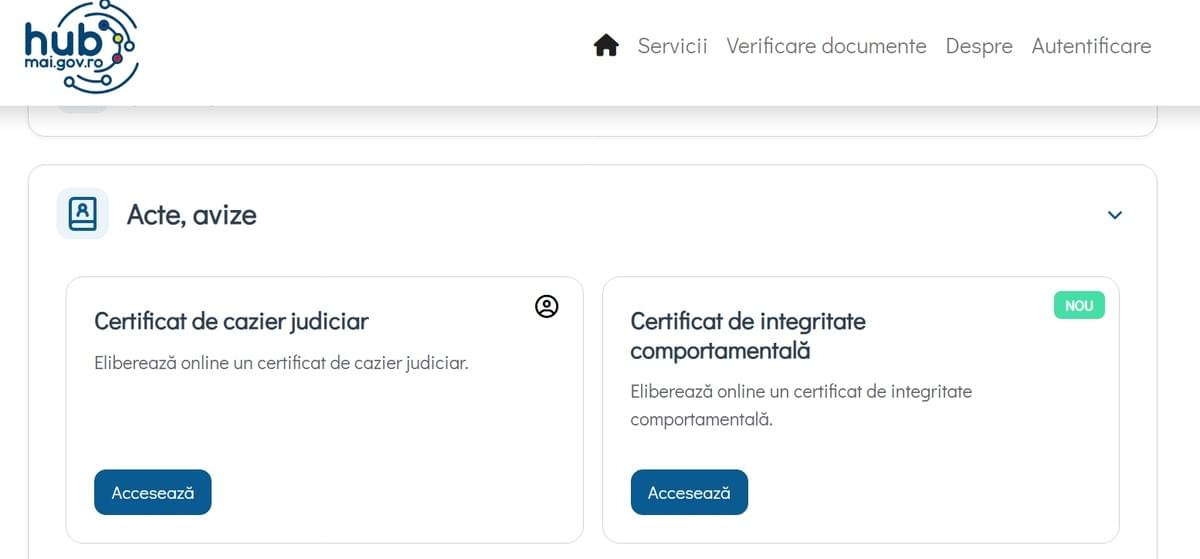Click Accesează for Certificat de cazier judiciar
This screenshot has height=559, width=1200.
click(153, 492)
